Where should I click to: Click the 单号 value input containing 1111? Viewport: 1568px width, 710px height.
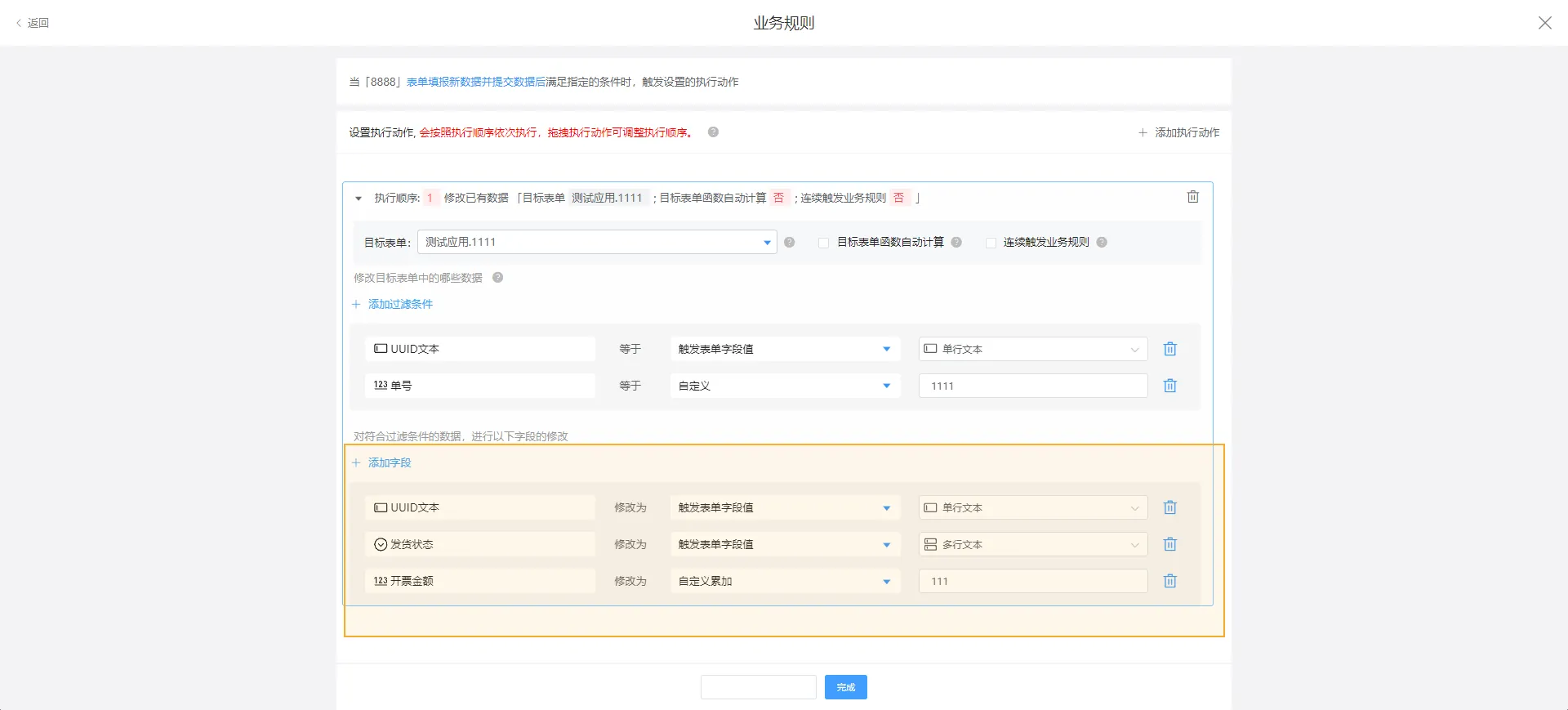1032,386
